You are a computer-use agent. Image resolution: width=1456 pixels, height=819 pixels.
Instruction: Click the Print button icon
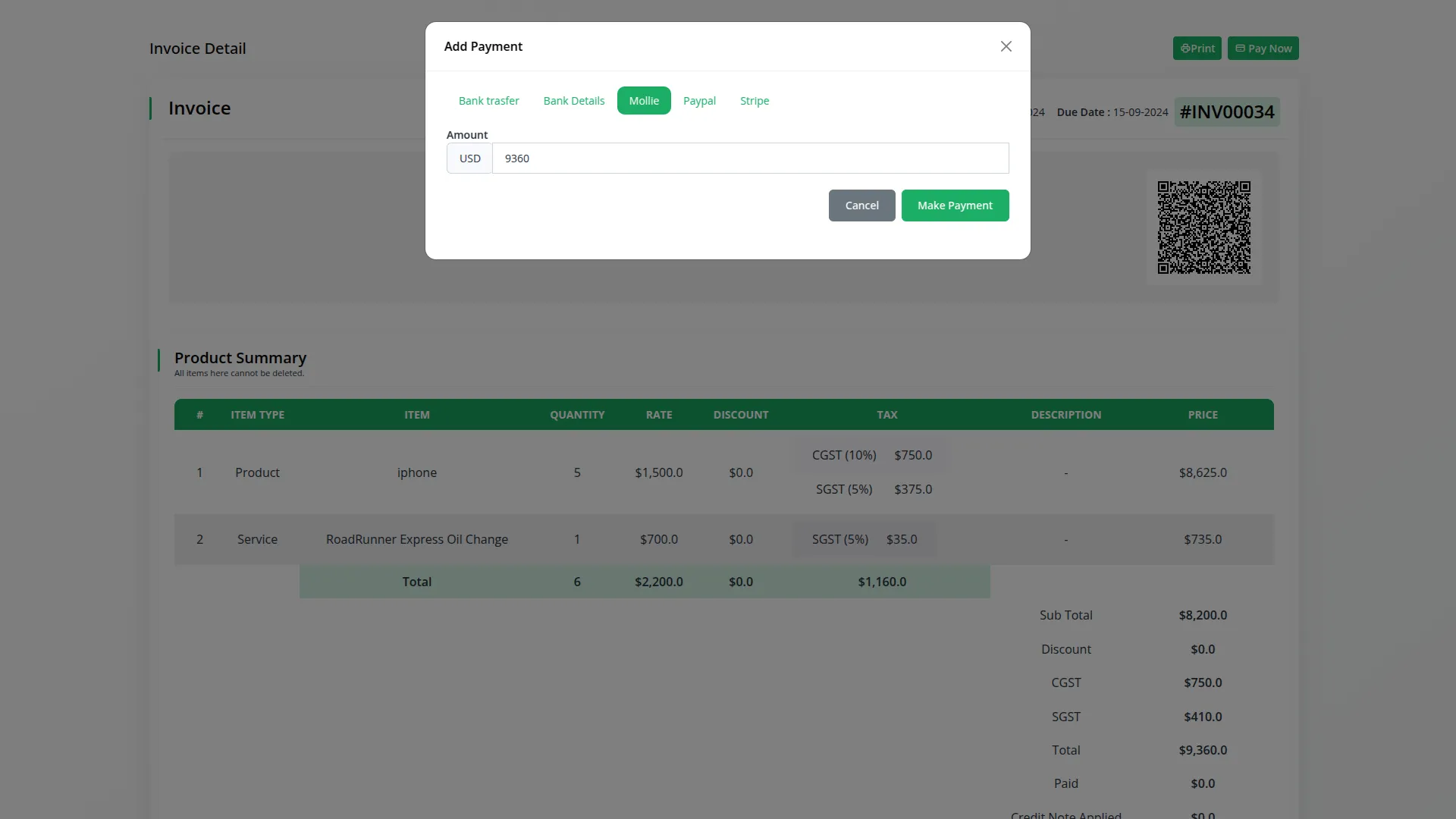click(x=1185, y=49)
